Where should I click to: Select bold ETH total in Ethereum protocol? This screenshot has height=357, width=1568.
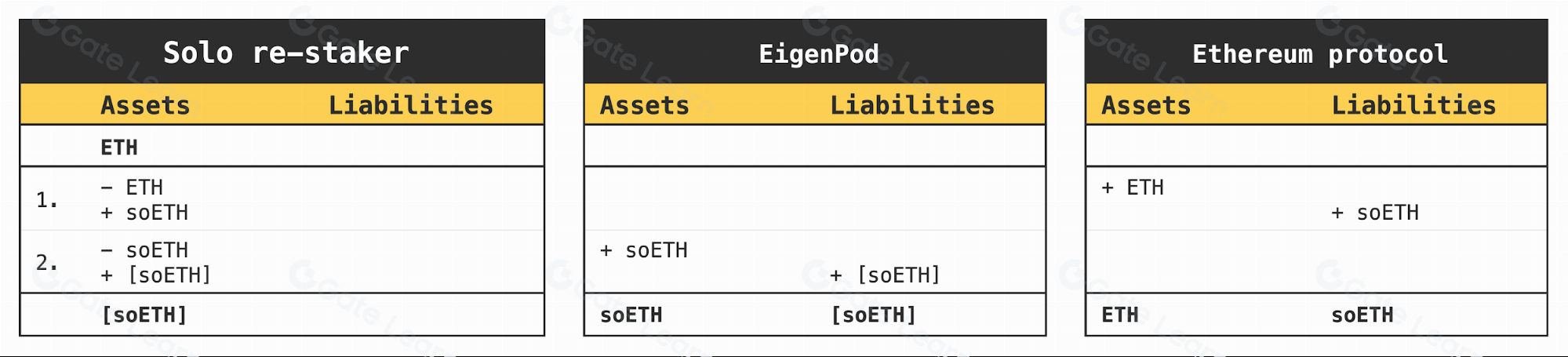pos(1119,315)
